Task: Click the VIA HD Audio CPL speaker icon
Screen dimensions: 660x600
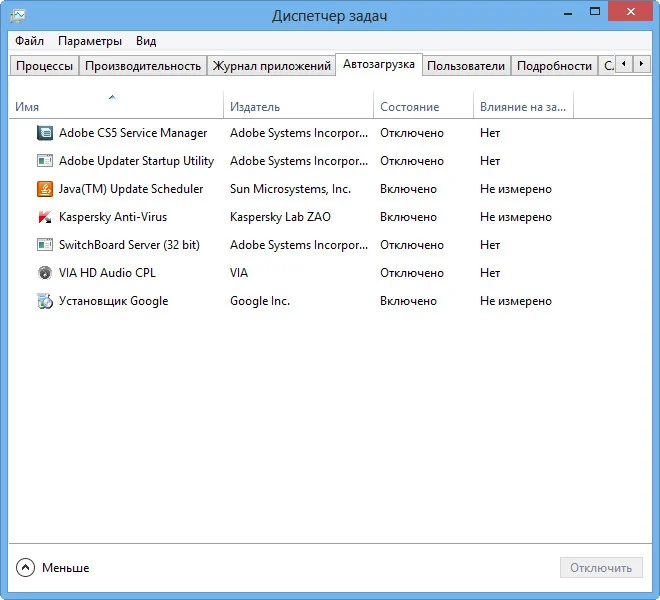Action: [x=45, y=273]
